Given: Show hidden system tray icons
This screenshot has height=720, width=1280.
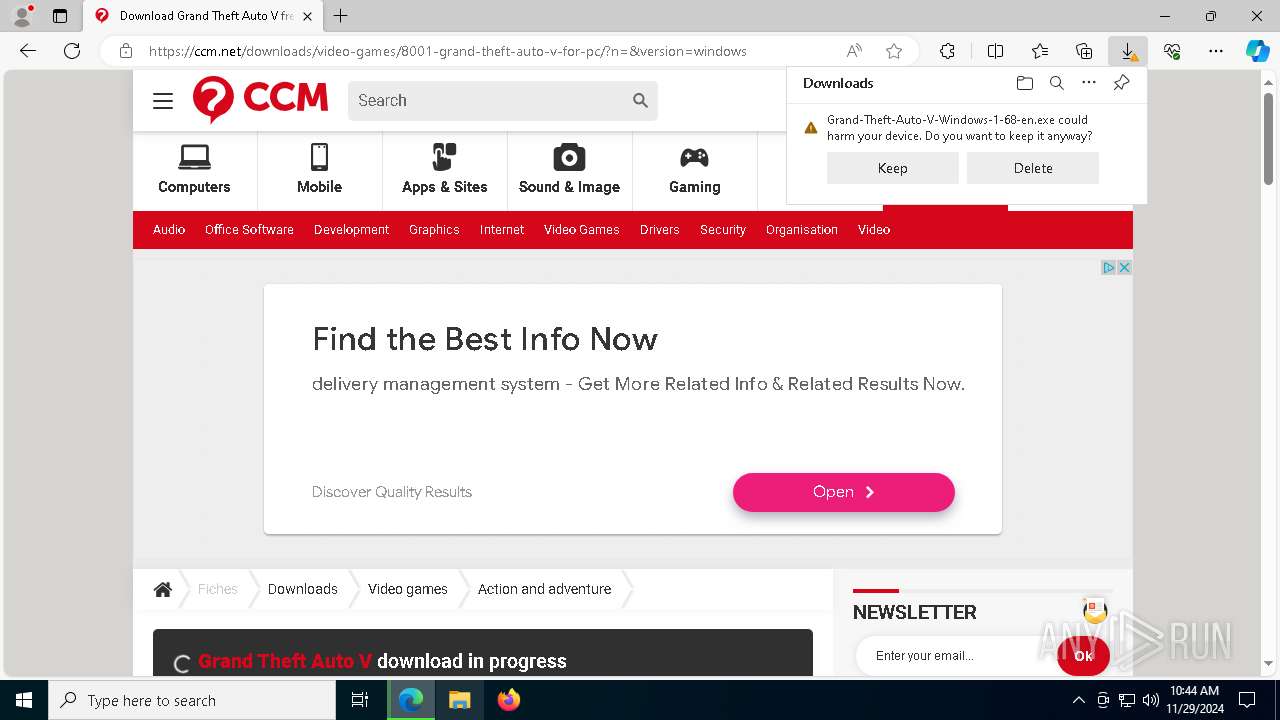Looking at the screenshot, I should [1078, 700].
